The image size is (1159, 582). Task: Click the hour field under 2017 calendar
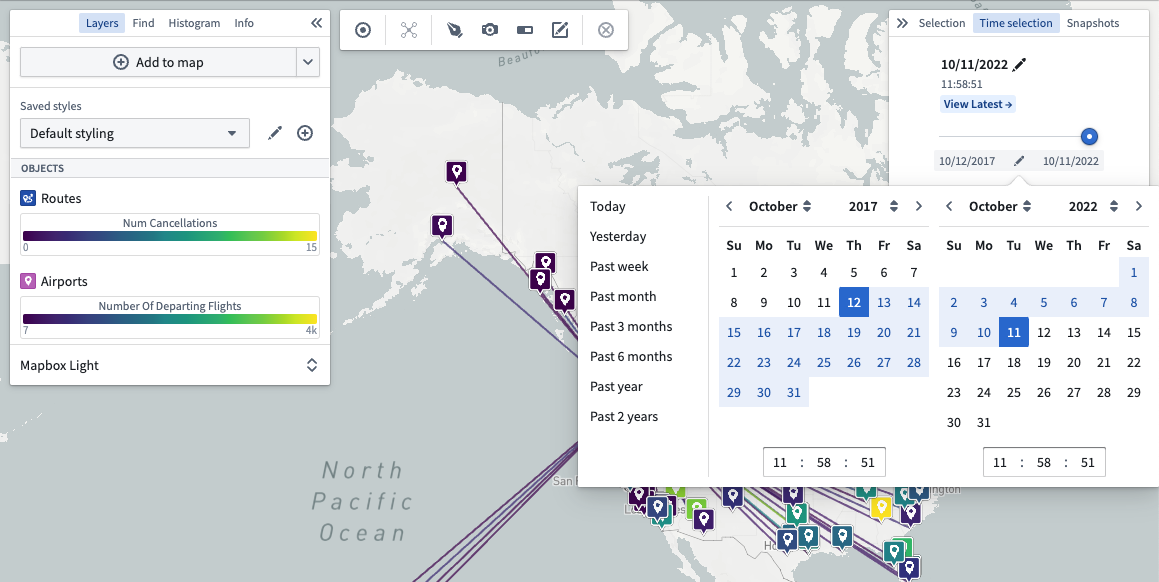(x=780, y=462)
